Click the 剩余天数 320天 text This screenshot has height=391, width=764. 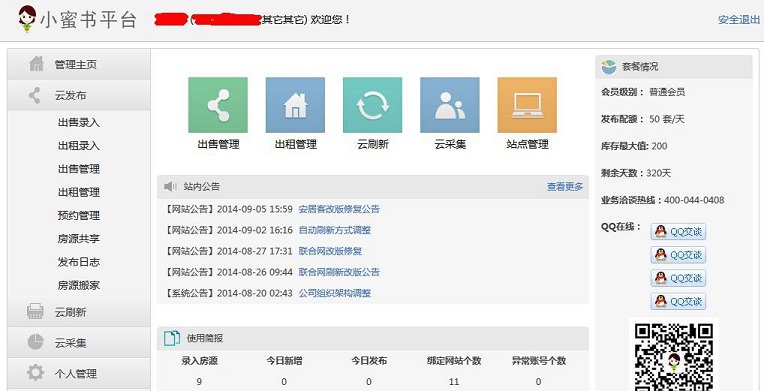(x=636, y=173)
